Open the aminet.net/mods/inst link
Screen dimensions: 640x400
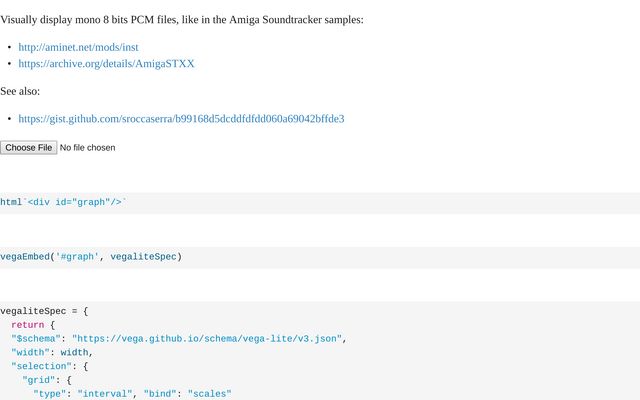pyautogui.click(x=78, y=47)
